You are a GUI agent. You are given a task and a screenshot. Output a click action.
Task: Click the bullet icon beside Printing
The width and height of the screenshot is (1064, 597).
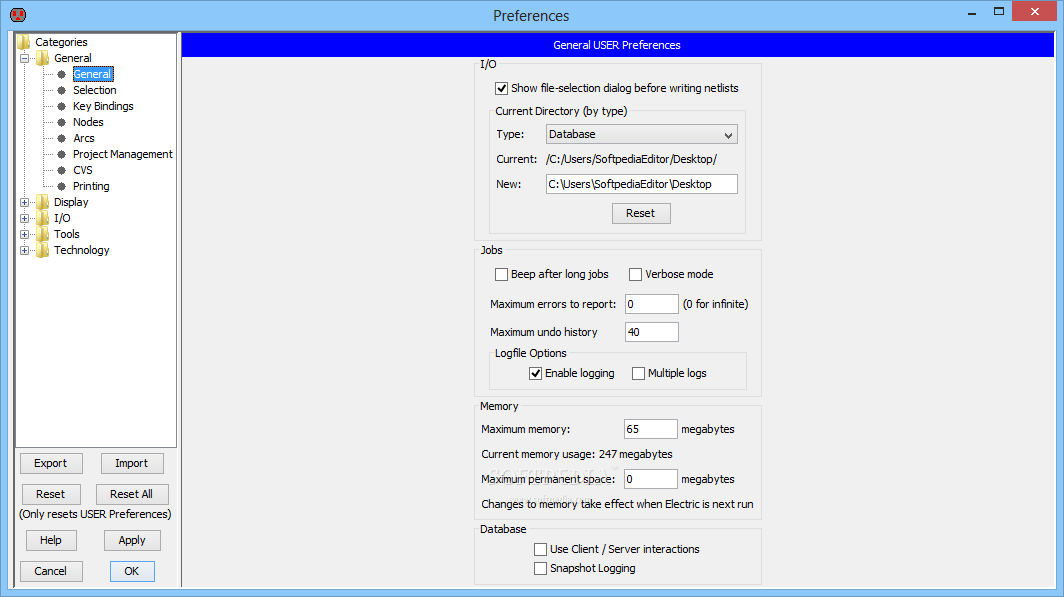click(x=62, y=186)
